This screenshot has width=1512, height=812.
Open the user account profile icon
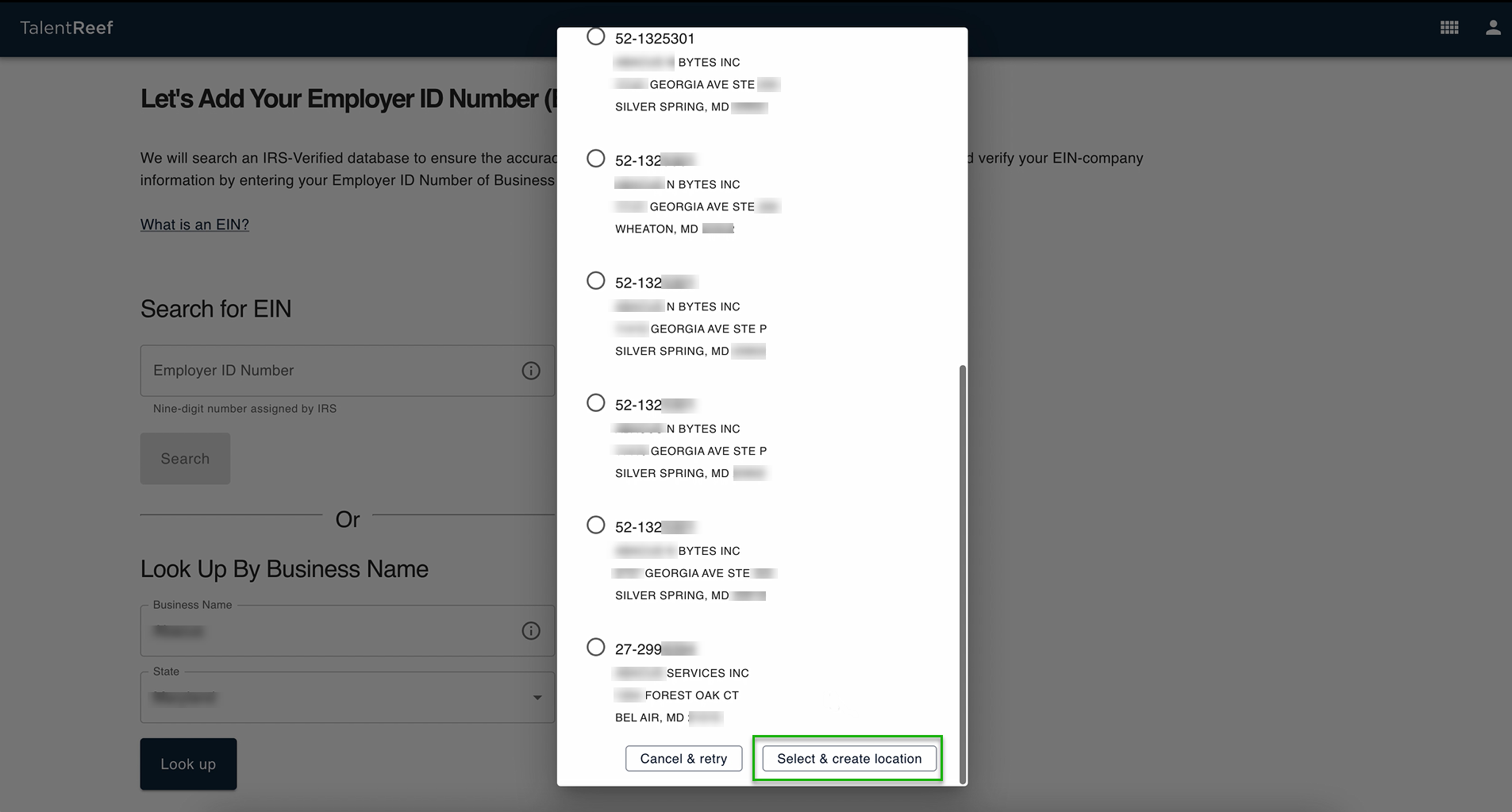click(1492, 28)
